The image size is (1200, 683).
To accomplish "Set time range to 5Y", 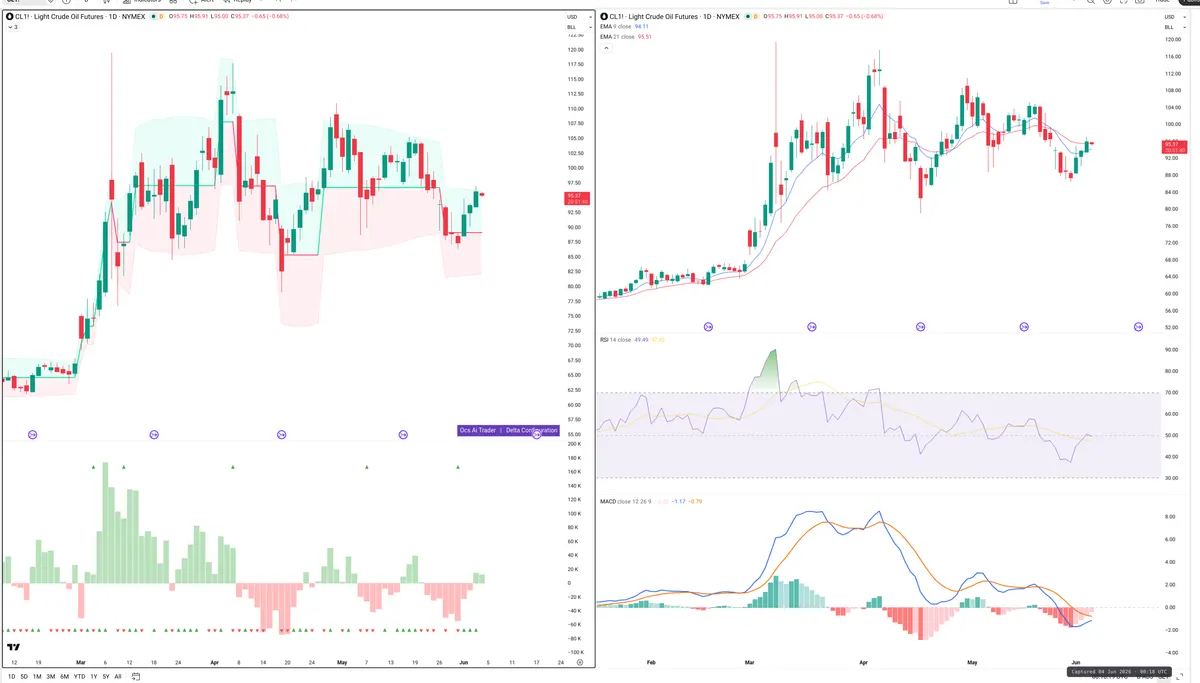I will (x=106, y=677).
